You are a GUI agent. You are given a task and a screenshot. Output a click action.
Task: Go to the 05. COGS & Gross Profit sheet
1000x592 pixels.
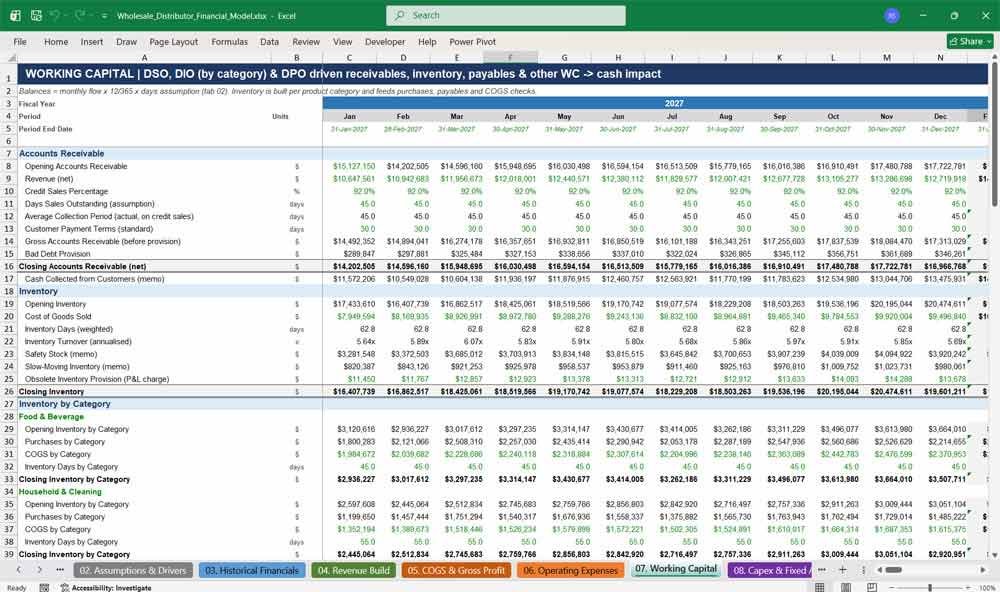point(456,570)
